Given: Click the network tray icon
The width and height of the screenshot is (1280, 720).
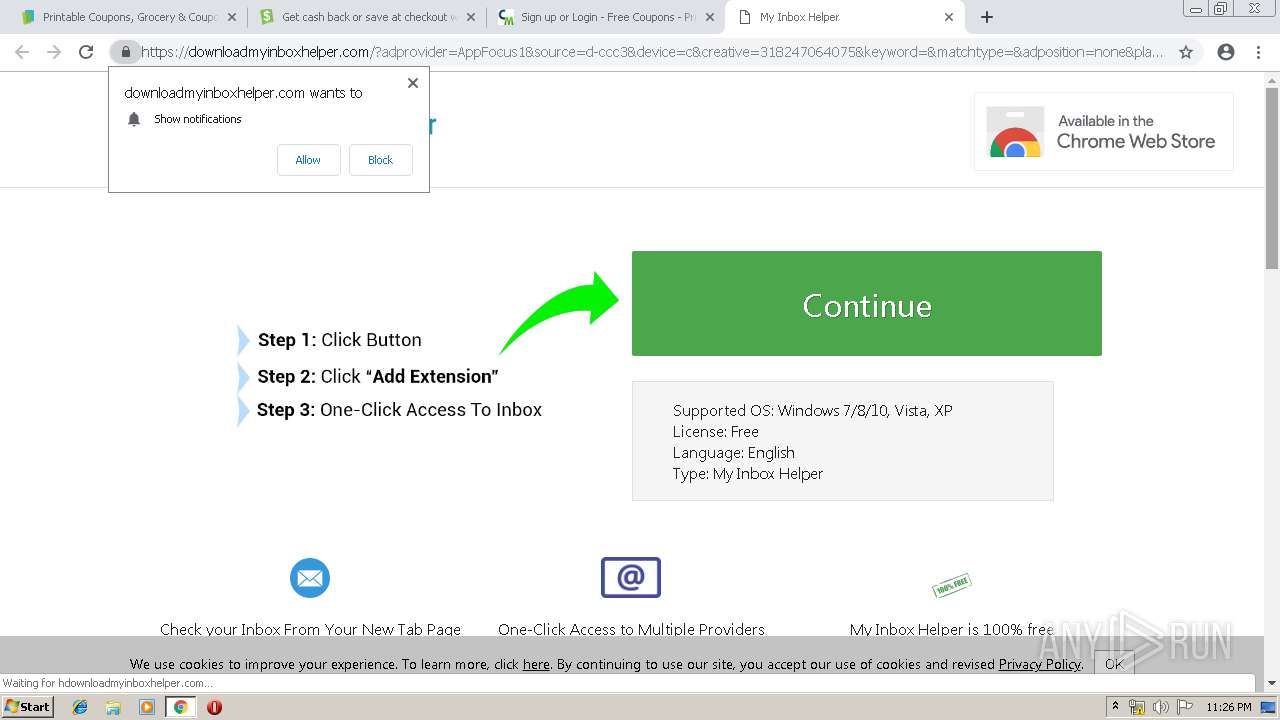Looking at the screenshot, I should pos(1137,707).
